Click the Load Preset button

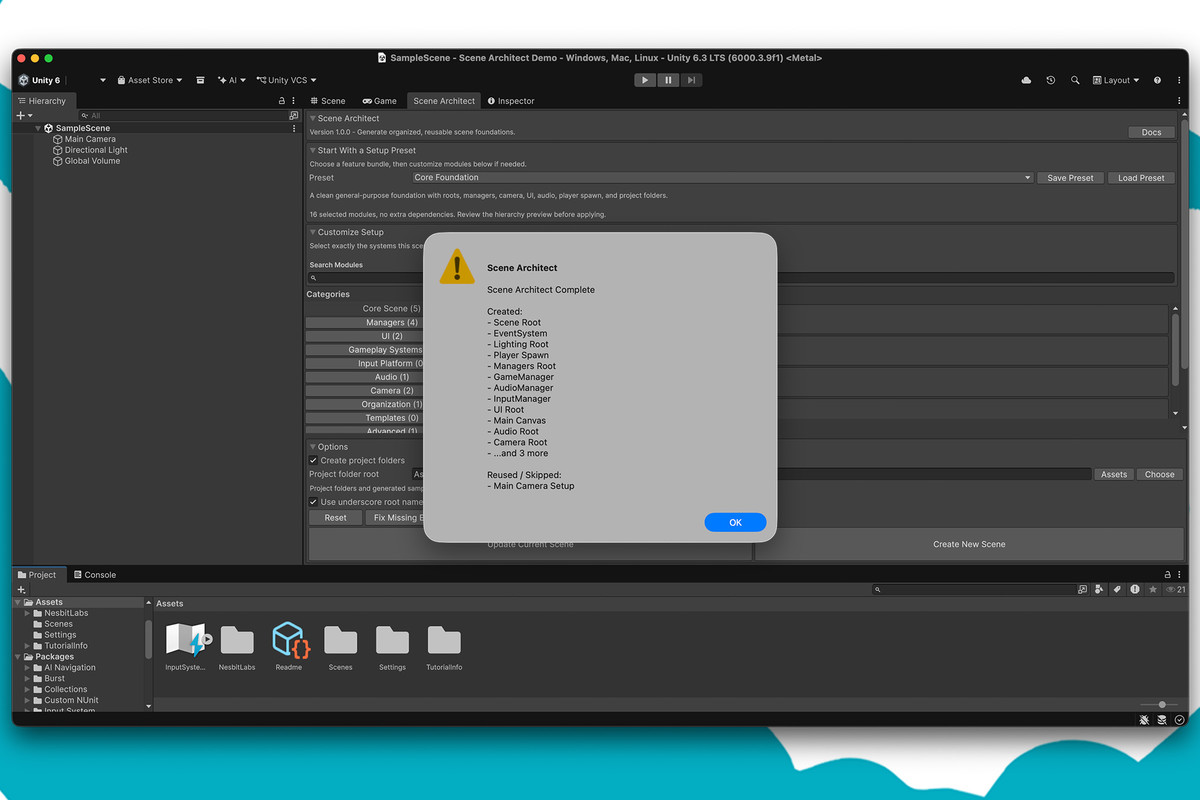tap(1141, 178)
